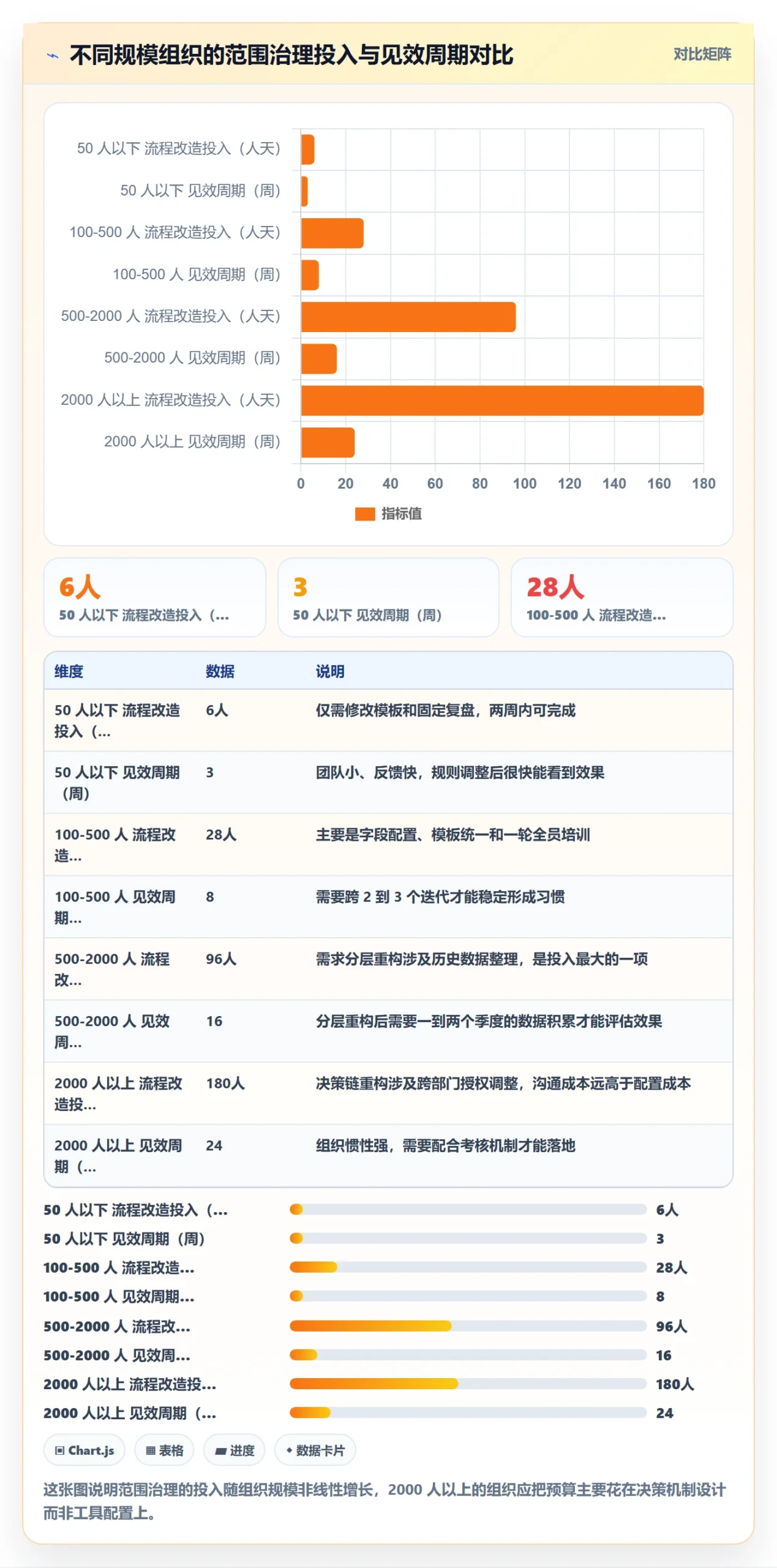Click the 对比矩阵 label in header
The height and width of the screenshot is (1568, 777).
tap(702, 54)
